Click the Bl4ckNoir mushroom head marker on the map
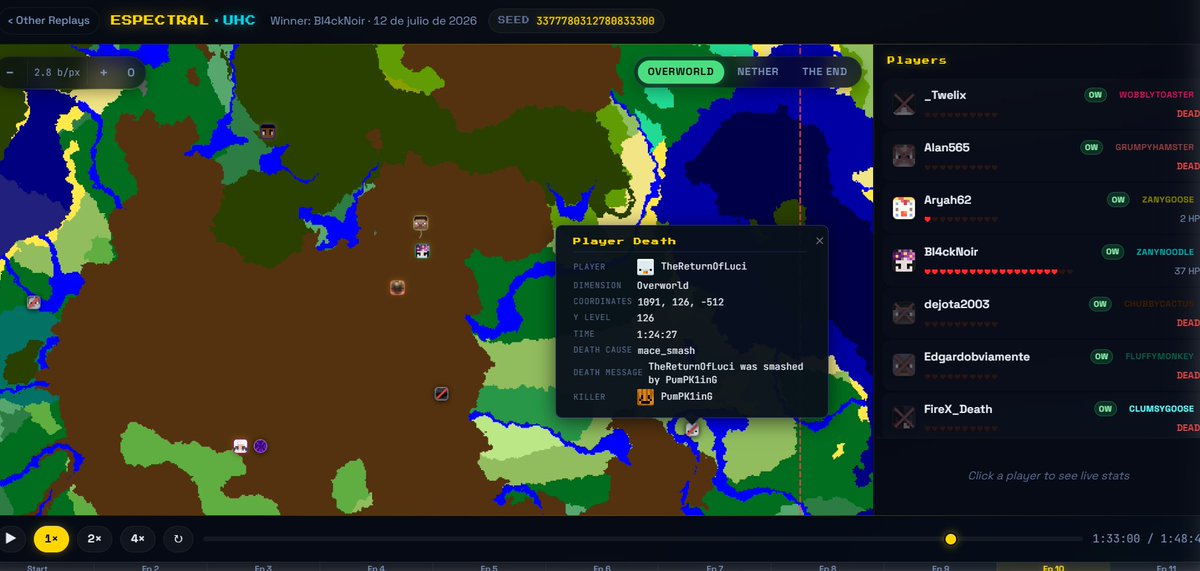This screenshot has height=571, width=1200. [x=423, y=251]
